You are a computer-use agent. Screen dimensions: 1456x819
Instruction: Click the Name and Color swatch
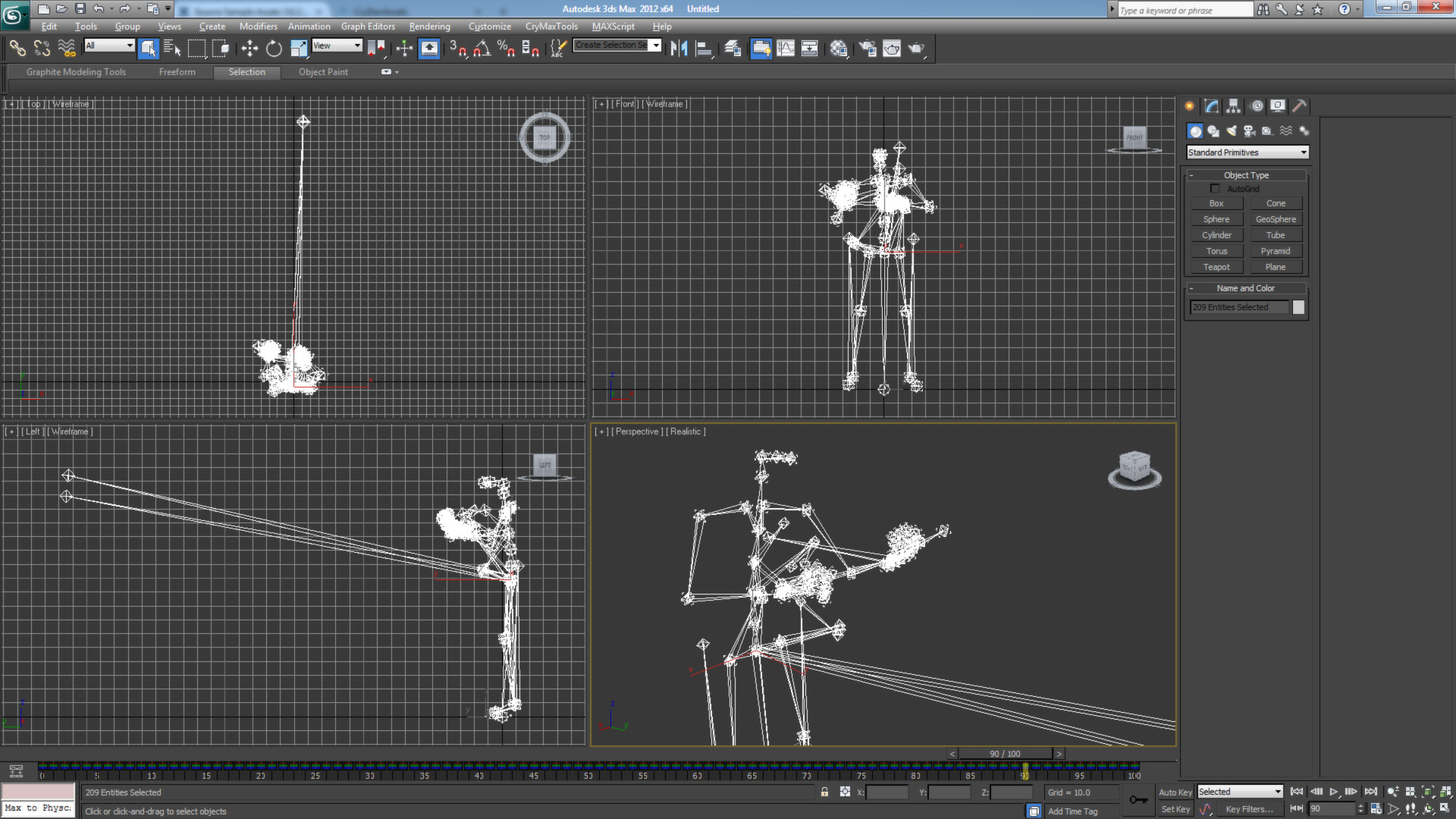(x=1298, y=307)
